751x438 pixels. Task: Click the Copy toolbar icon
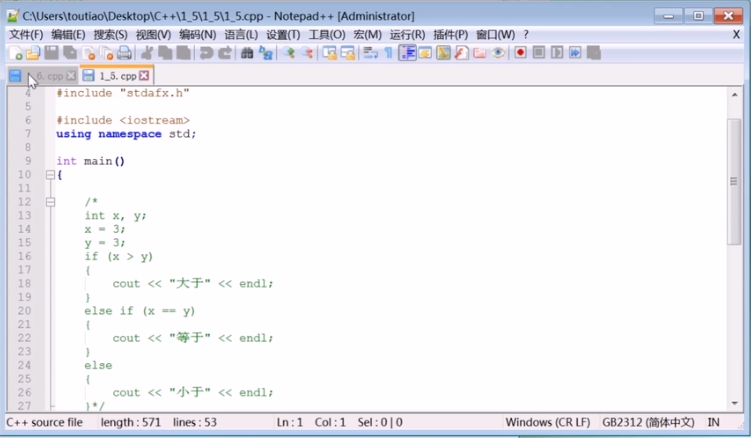click(165, 53)
